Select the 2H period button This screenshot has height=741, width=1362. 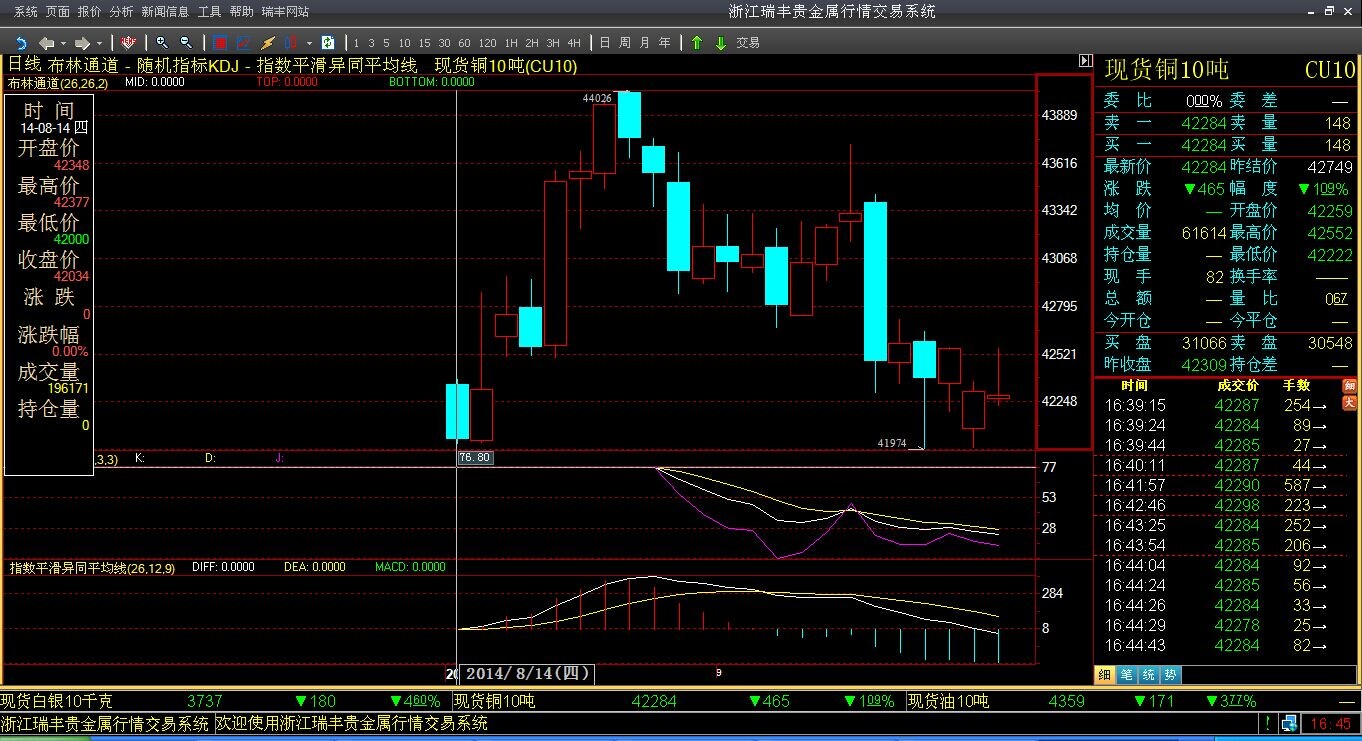tap(532, 43)
